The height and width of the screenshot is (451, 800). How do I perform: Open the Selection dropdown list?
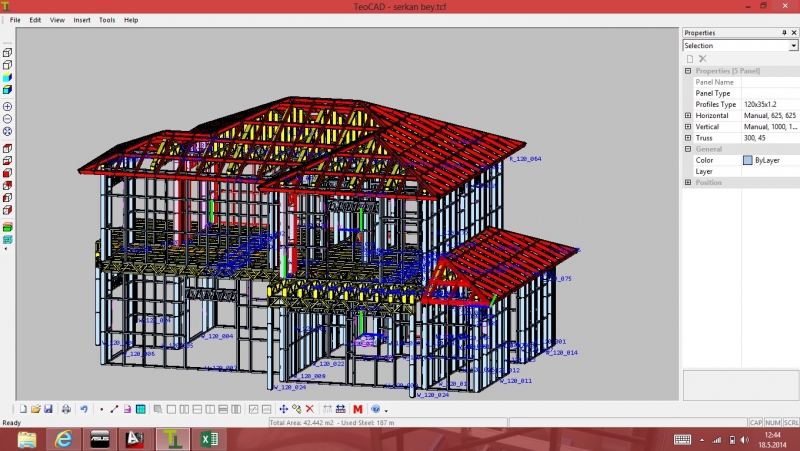point(794,45)
